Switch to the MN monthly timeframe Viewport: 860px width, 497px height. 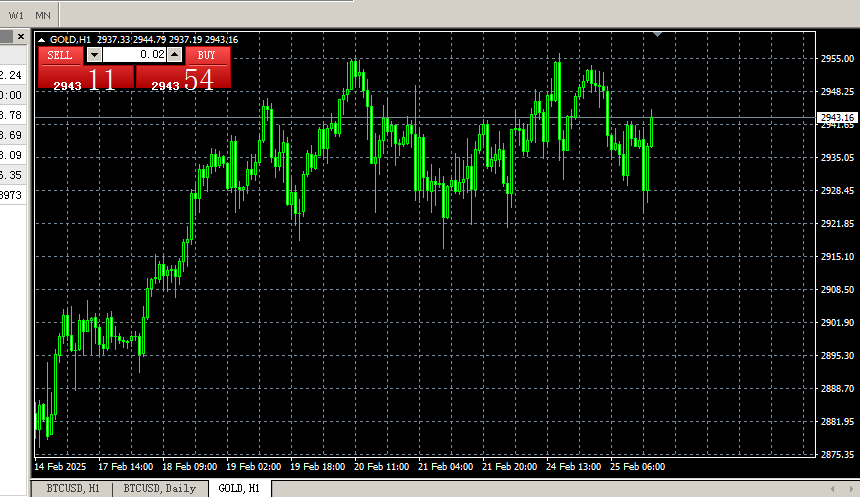[43, 15]
